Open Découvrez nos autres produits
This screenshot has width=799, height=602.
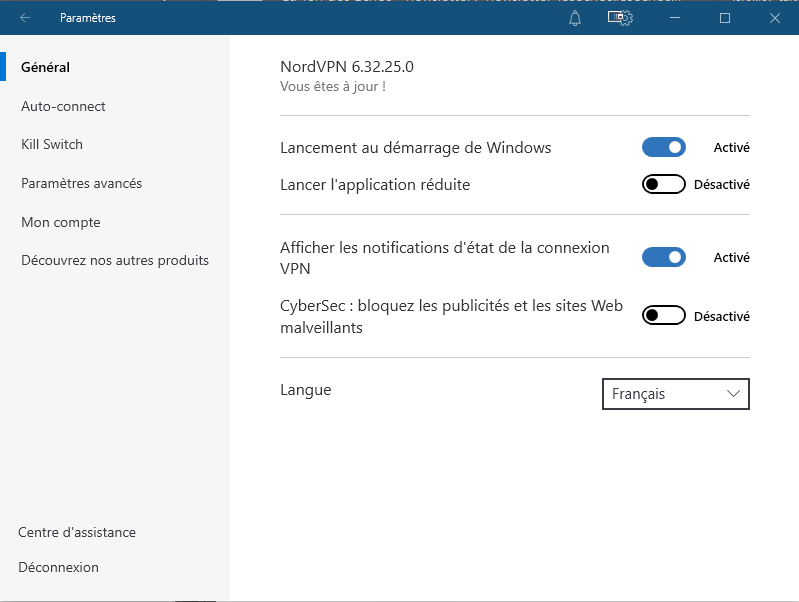click(115, 260)
